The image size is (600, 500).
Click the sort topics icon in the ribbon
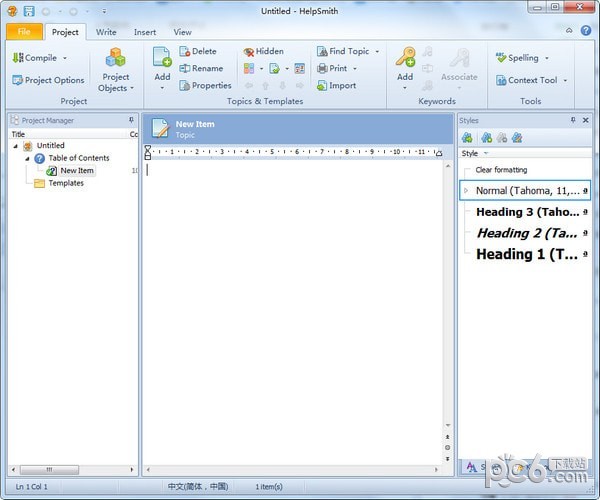300,68
